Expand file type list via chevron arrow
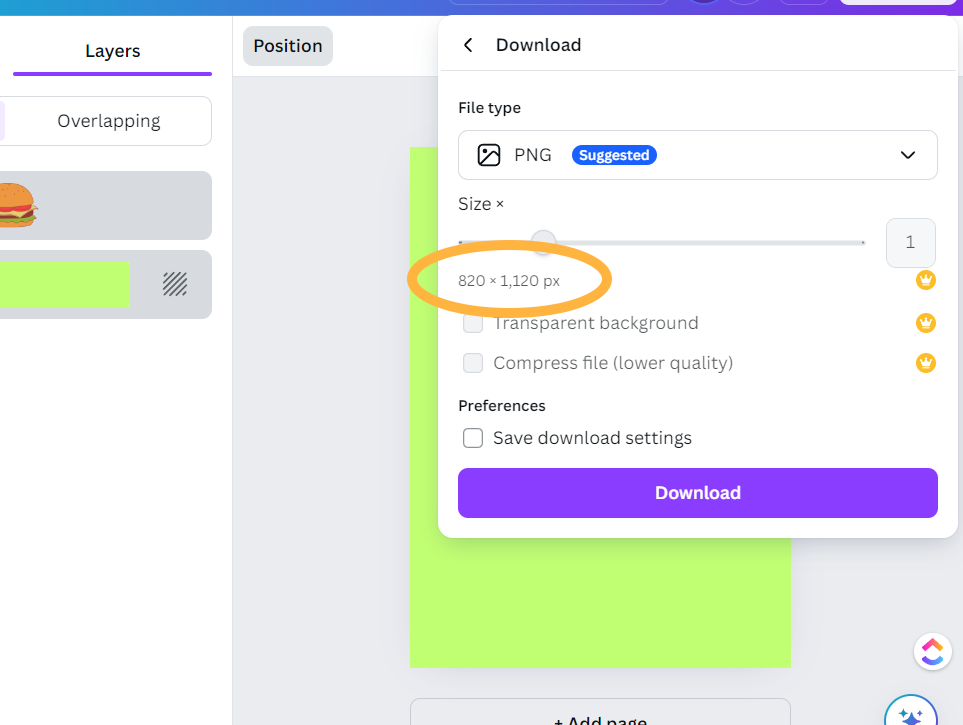 click(x=908, y=155)
